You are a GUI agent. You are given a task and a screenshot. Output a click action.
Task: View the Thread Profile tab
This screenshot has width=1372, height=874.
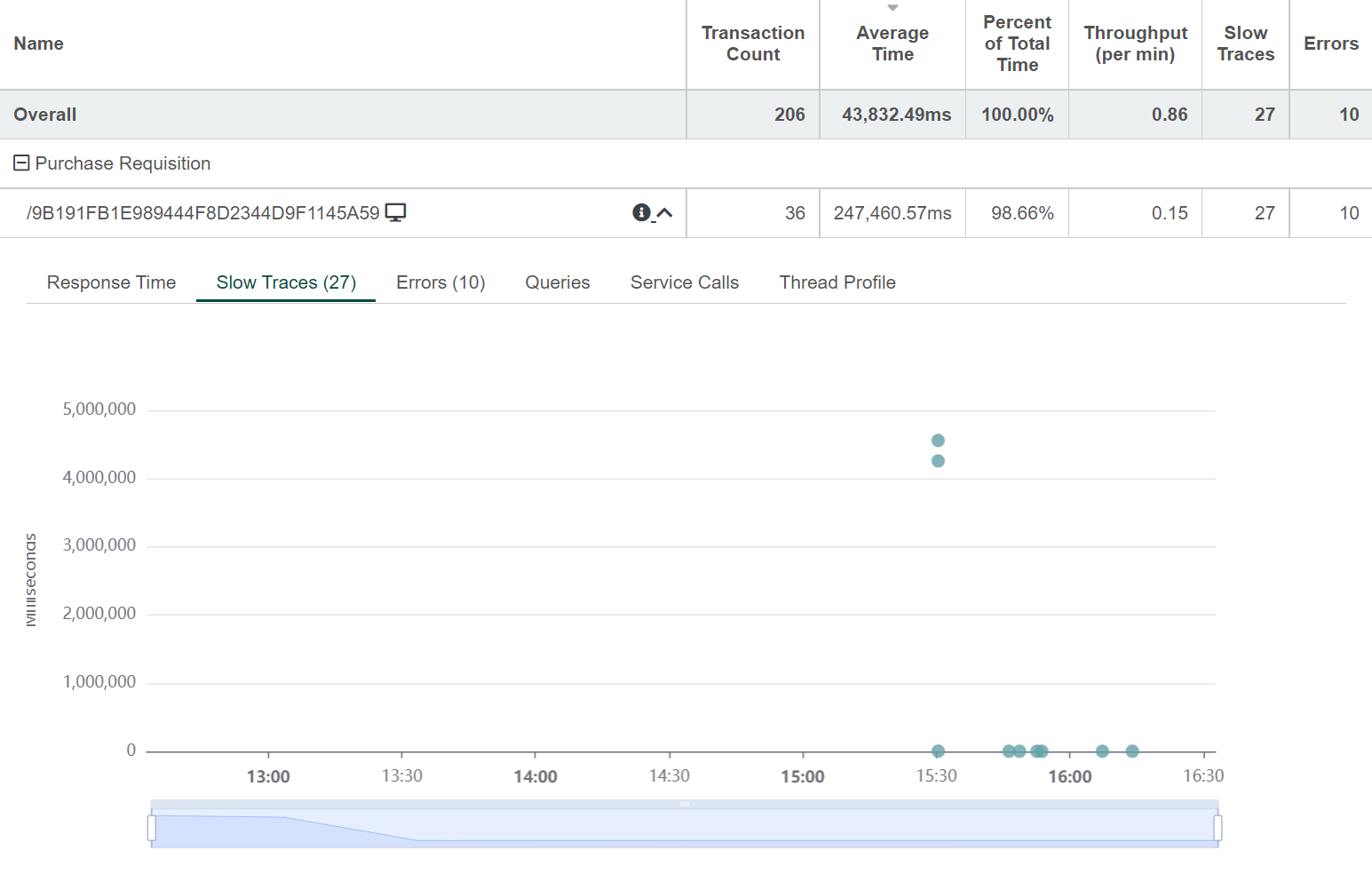837,282
